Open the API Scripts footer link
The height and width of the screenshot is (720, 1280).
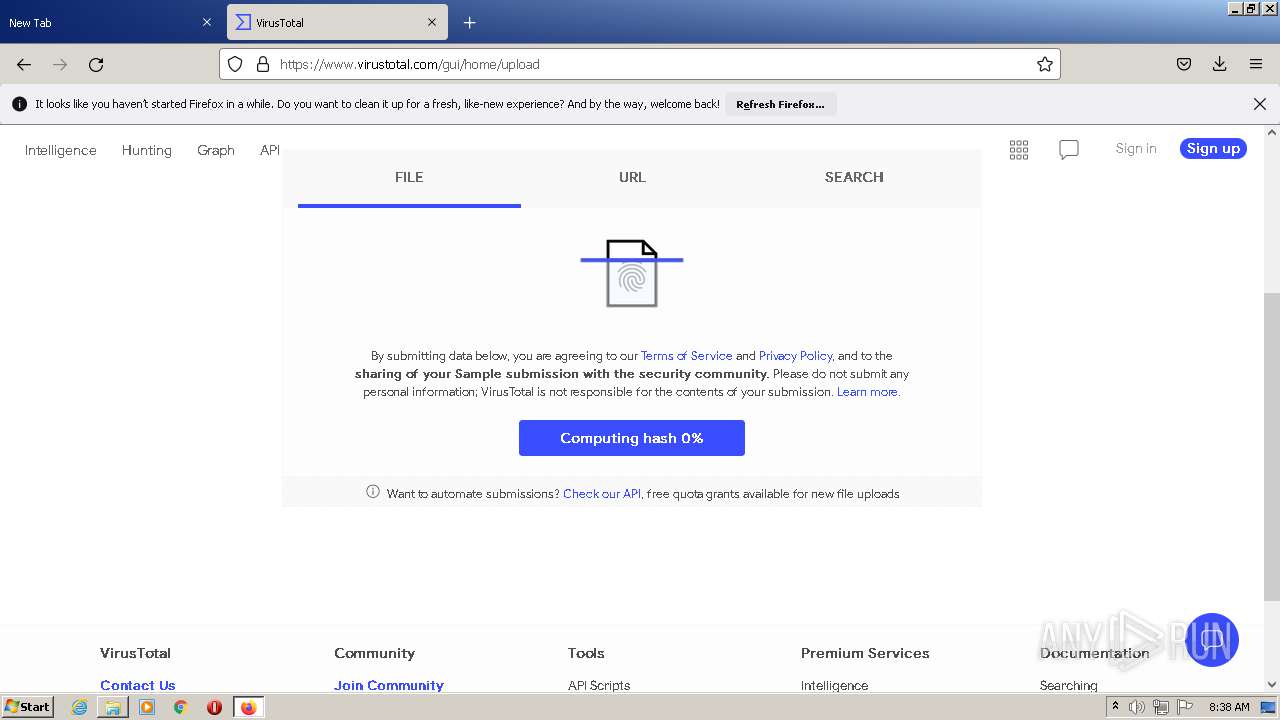tap(599, 685)
